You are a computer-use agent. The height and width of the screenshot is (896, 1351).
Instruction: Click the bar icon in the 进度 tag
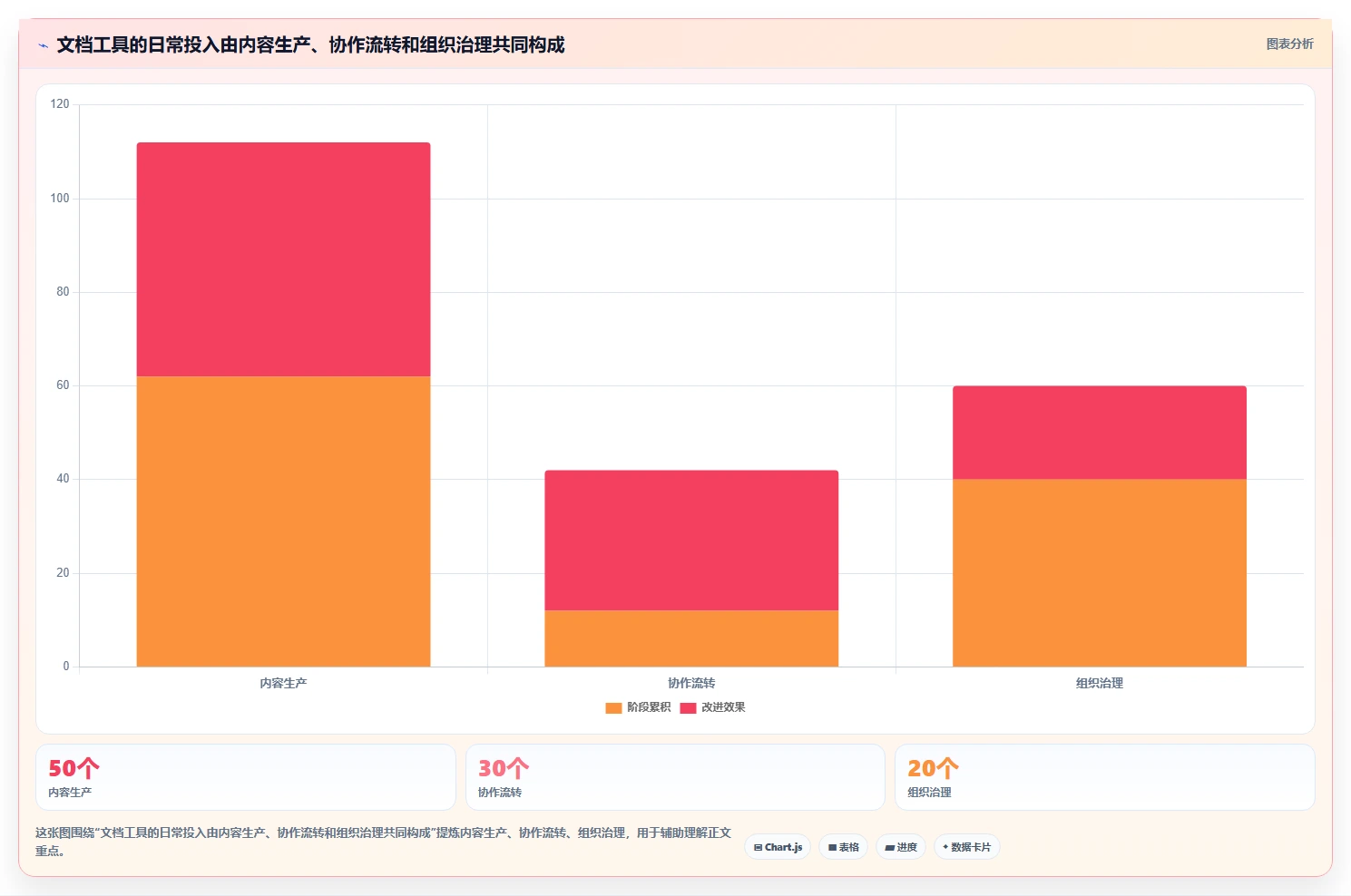pos(890,848)
